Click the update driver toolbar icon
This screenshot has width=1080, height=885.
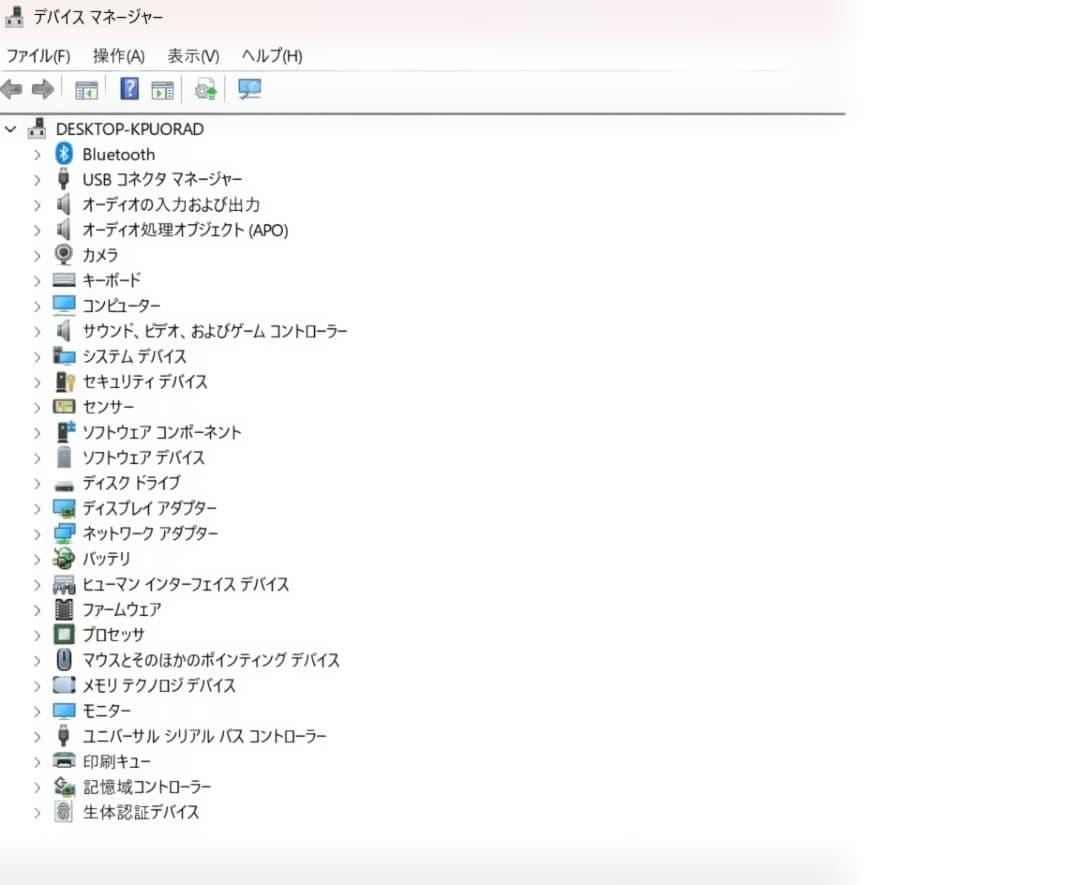click(206, 90)
